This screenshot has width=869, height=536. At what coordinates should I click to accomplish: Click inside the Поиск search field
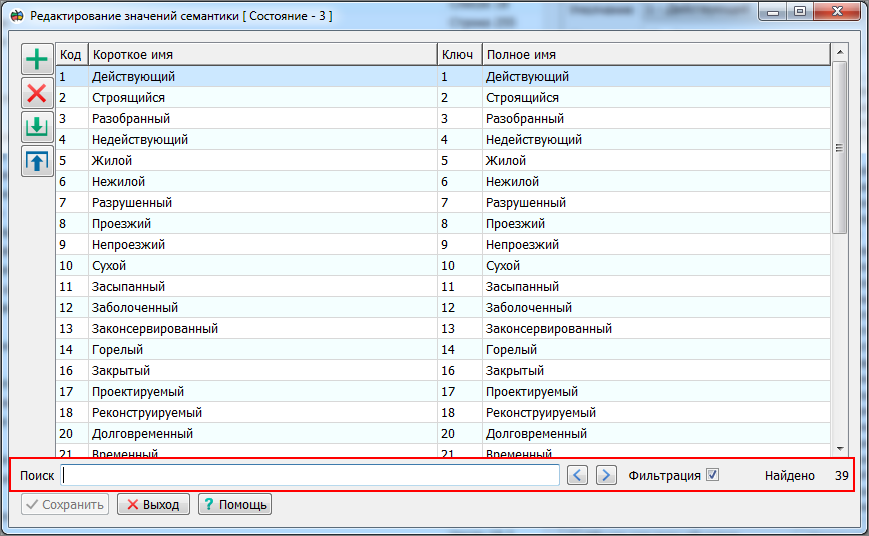click(x=310, y=475)
